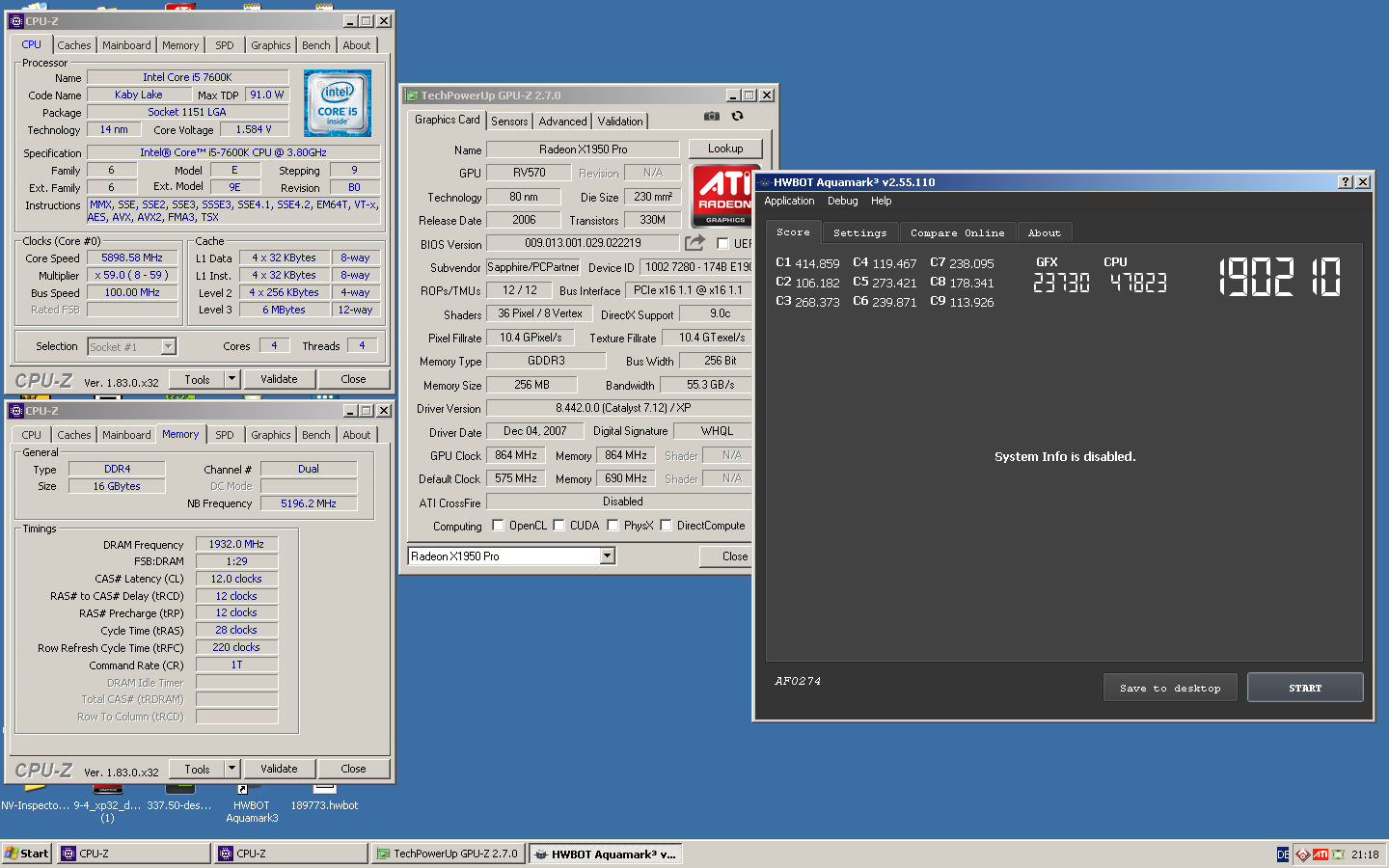Open the Socket #1 selection dropdown
This screenshot has height=868, width=1389.
(169, 346)
